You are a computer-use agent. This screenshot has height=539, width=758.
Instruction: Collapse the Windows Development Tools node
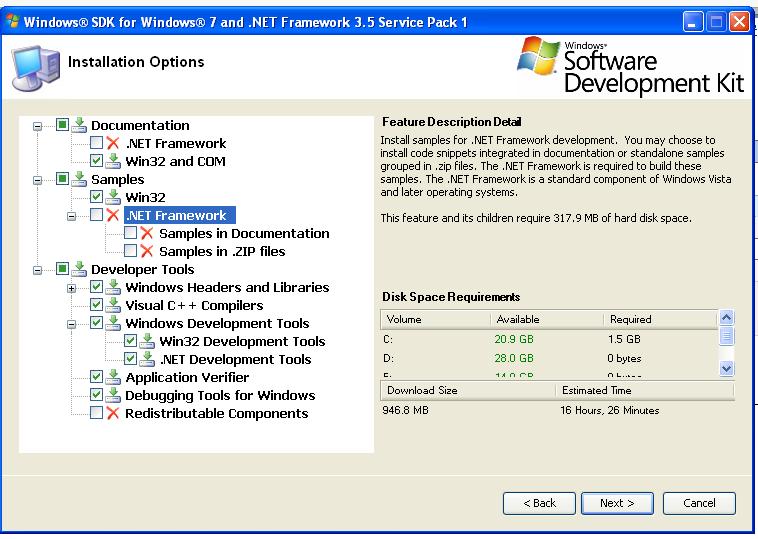click(71, 324)
